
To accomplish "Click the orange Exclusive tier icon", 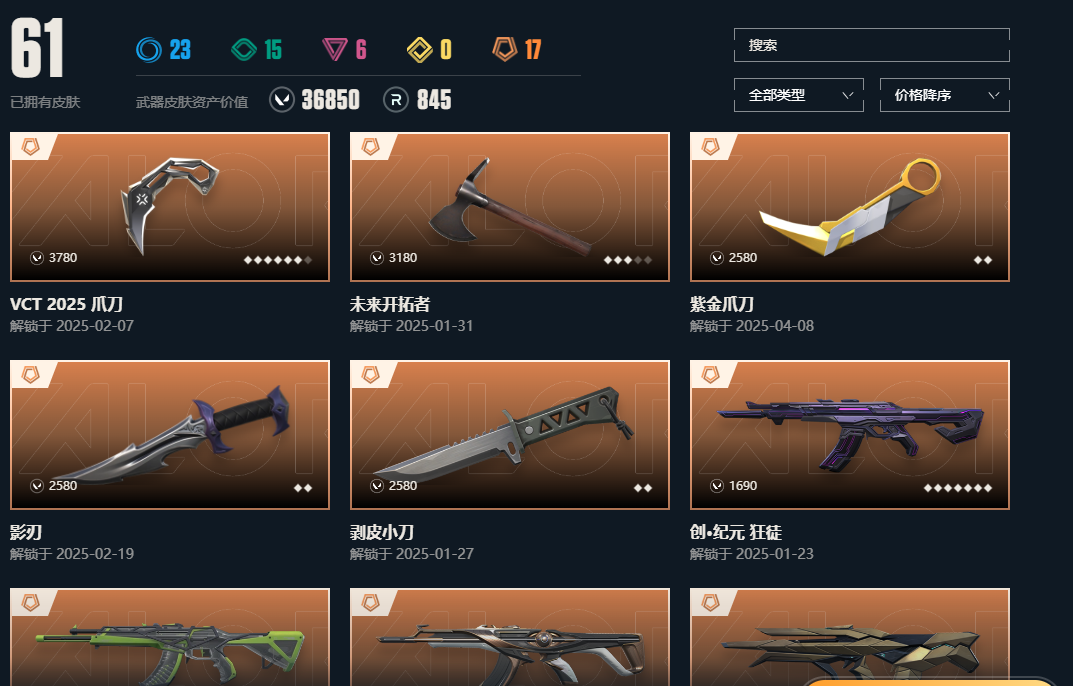I will [504, 49].
